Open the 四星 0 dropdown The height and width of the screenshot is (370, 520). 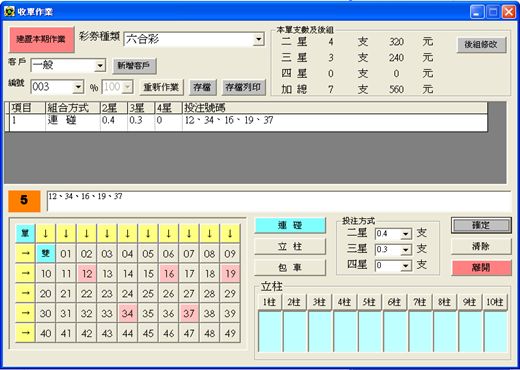(406, 266)
